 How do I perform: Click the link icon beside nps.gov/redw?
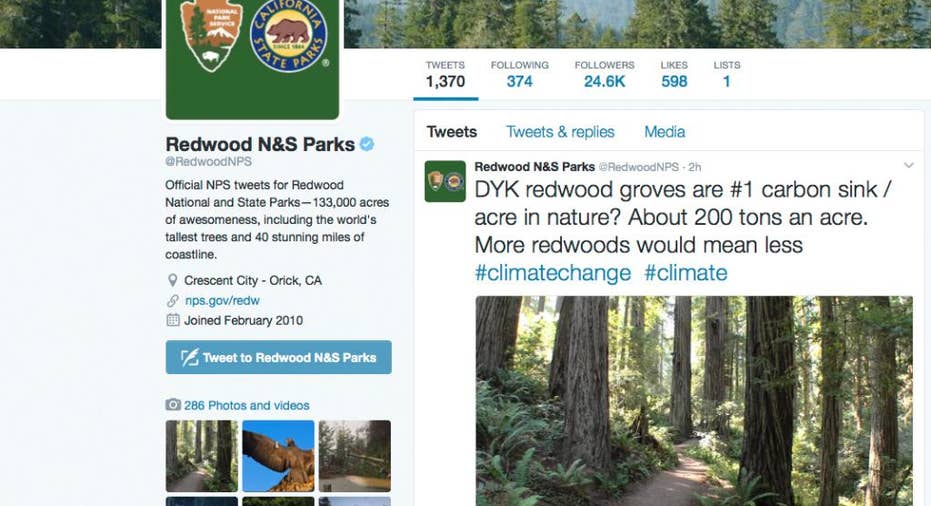tap(173, 301)
